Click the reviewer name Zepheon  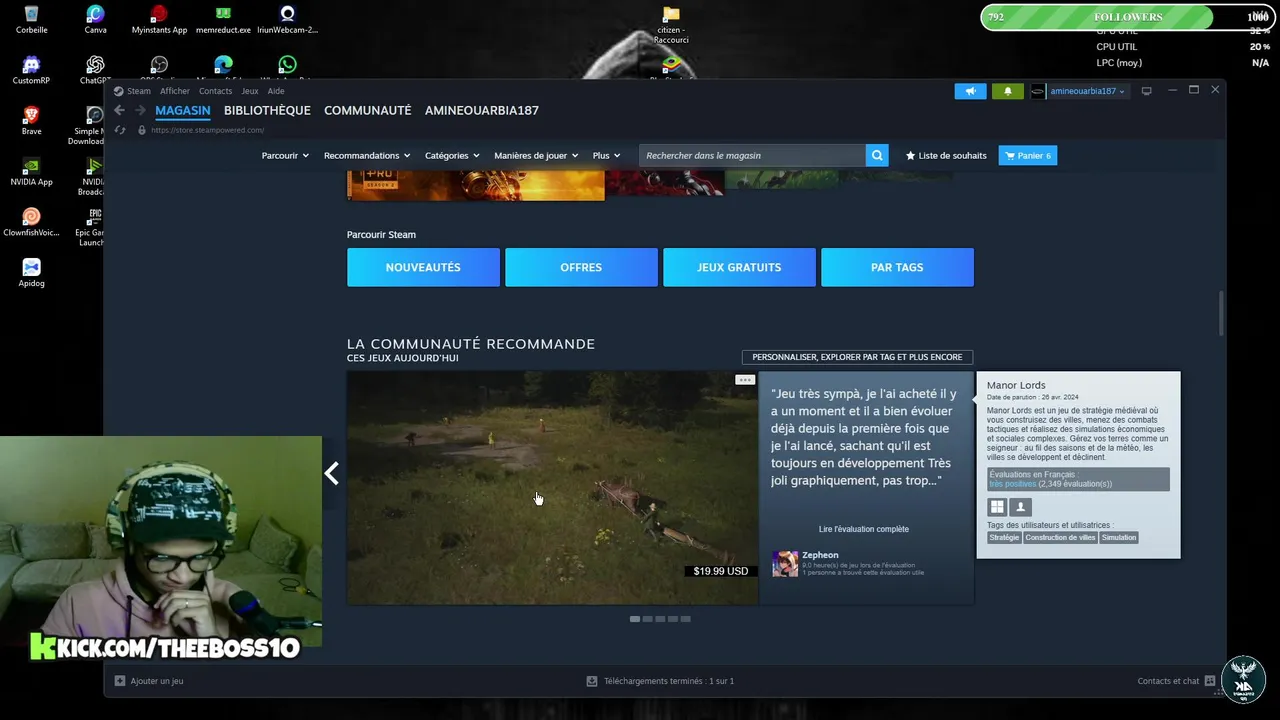point(820,555)
